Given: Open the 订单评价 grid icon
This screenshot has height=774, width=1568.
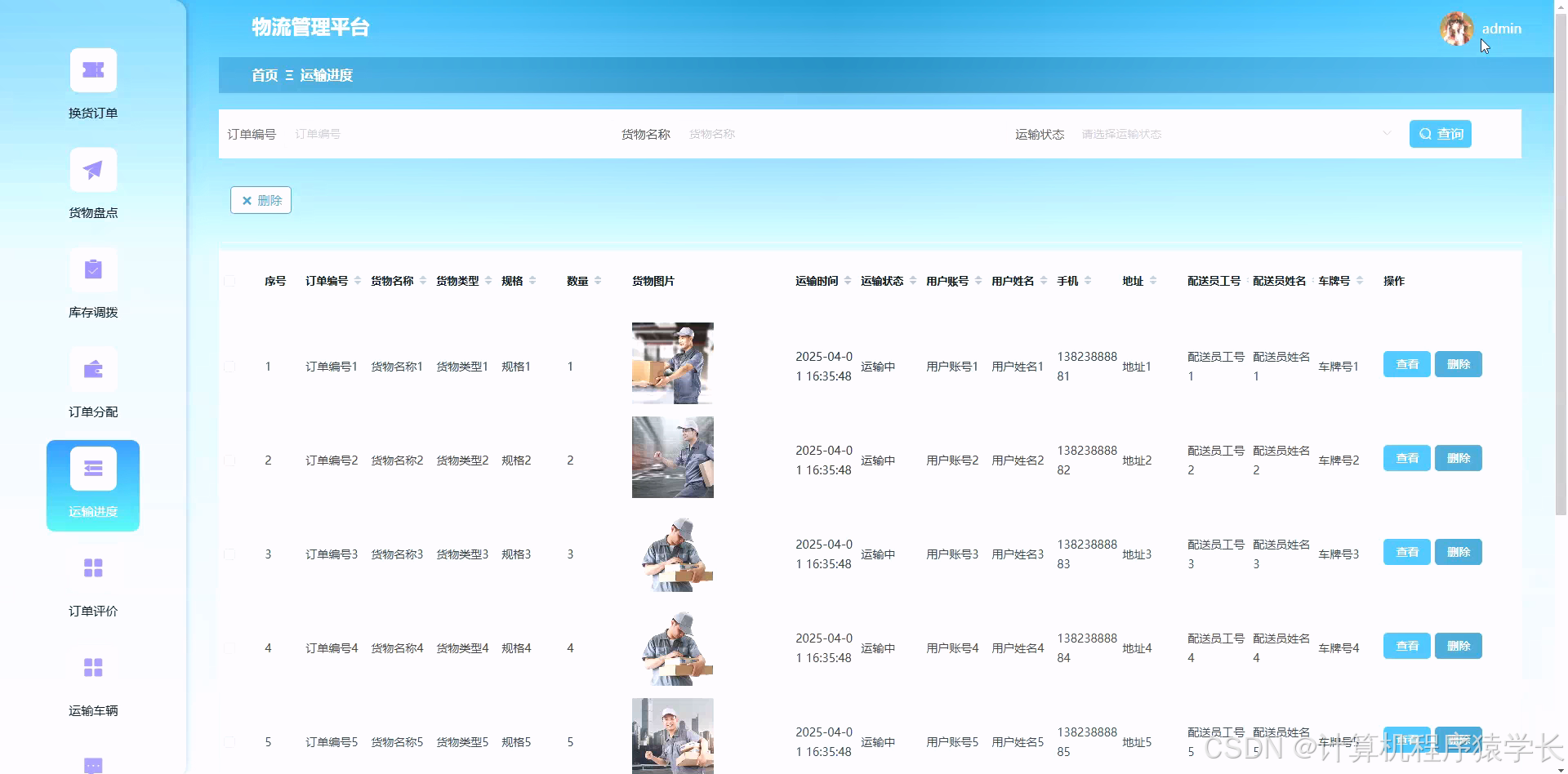Looking at the screenshot, I should 93,568.
